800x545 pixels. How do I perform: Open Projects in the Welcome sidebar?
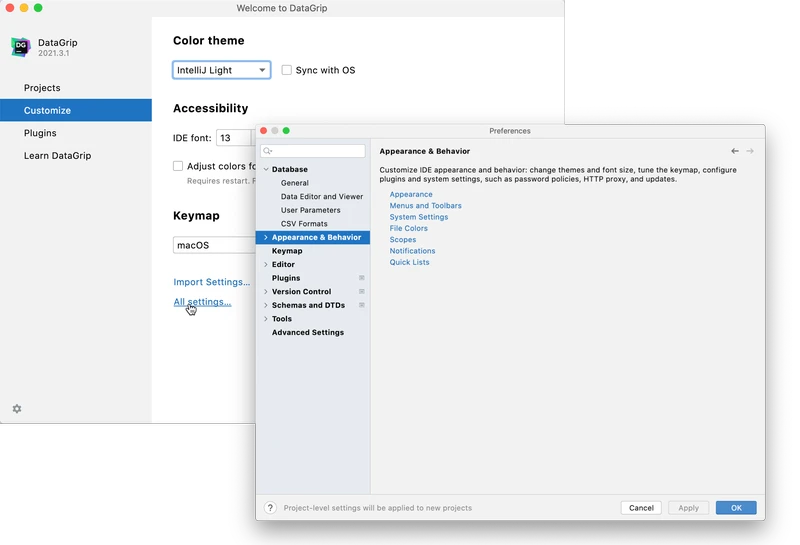(x=76, y=88)
